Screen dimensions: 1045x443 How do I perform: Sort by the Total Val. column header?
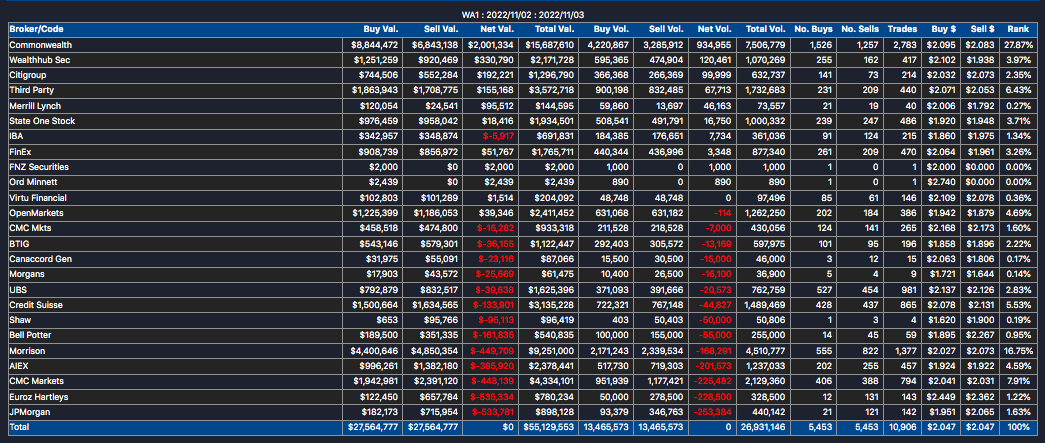coord(553,29)
